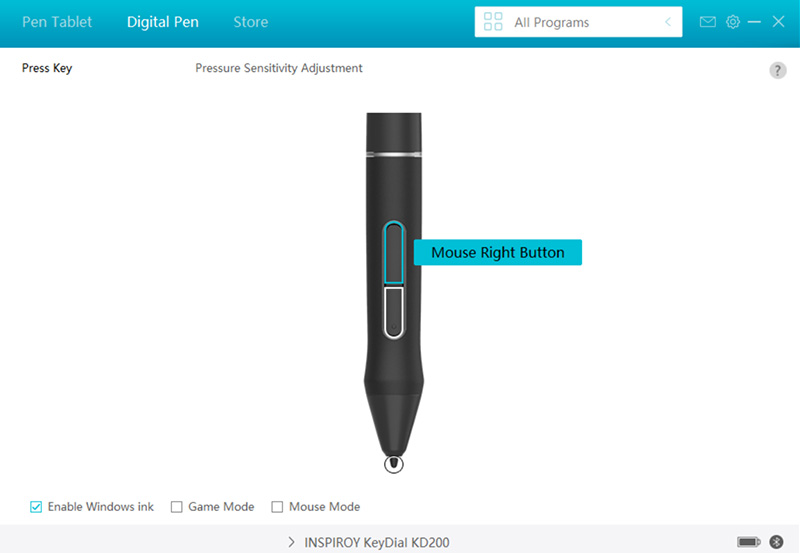Select the lower pen side button

[394, 312]
